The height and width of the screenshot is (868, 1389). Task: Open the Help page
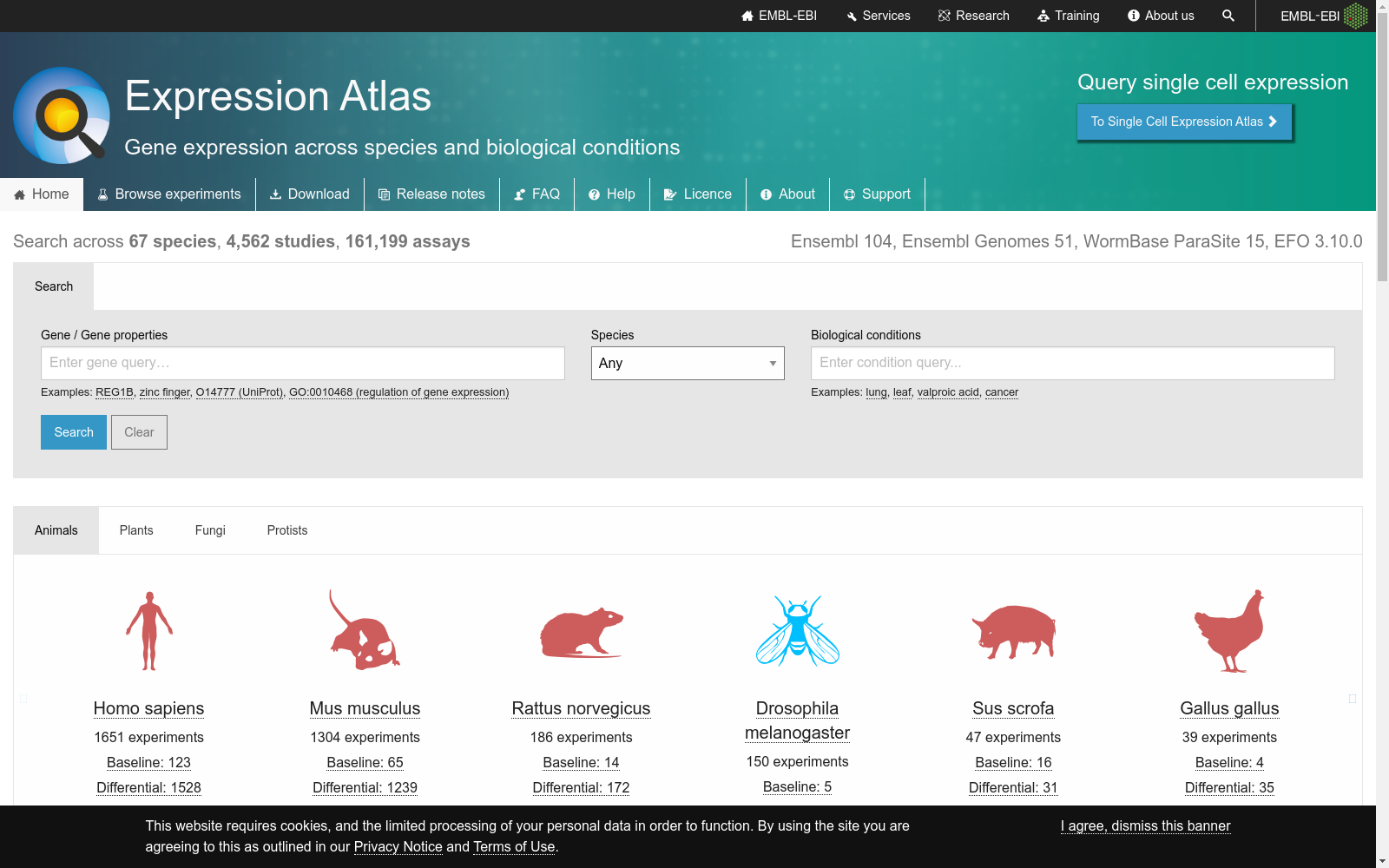[x=612, y=194]
